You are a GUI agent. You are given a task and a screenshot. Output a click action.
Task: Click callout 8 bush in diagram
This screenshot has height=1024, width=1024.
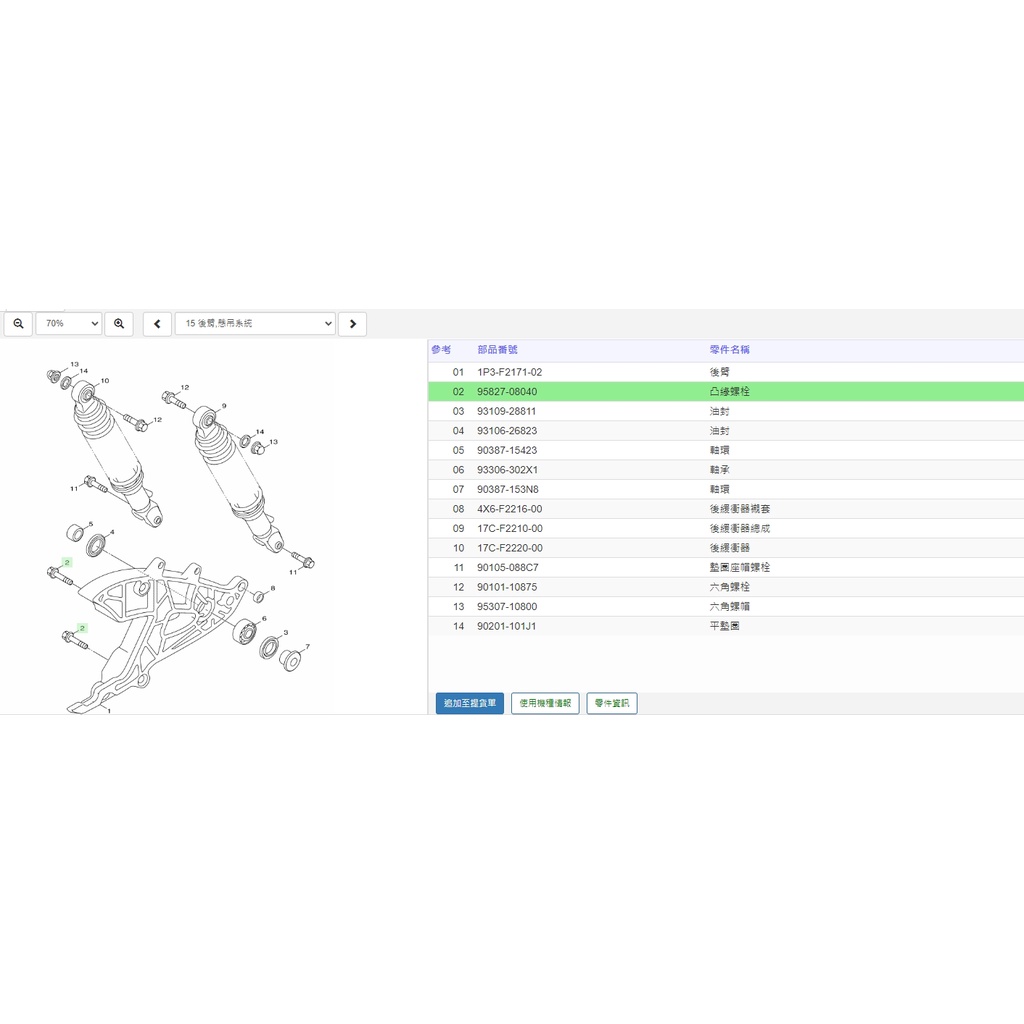point(273,588)
